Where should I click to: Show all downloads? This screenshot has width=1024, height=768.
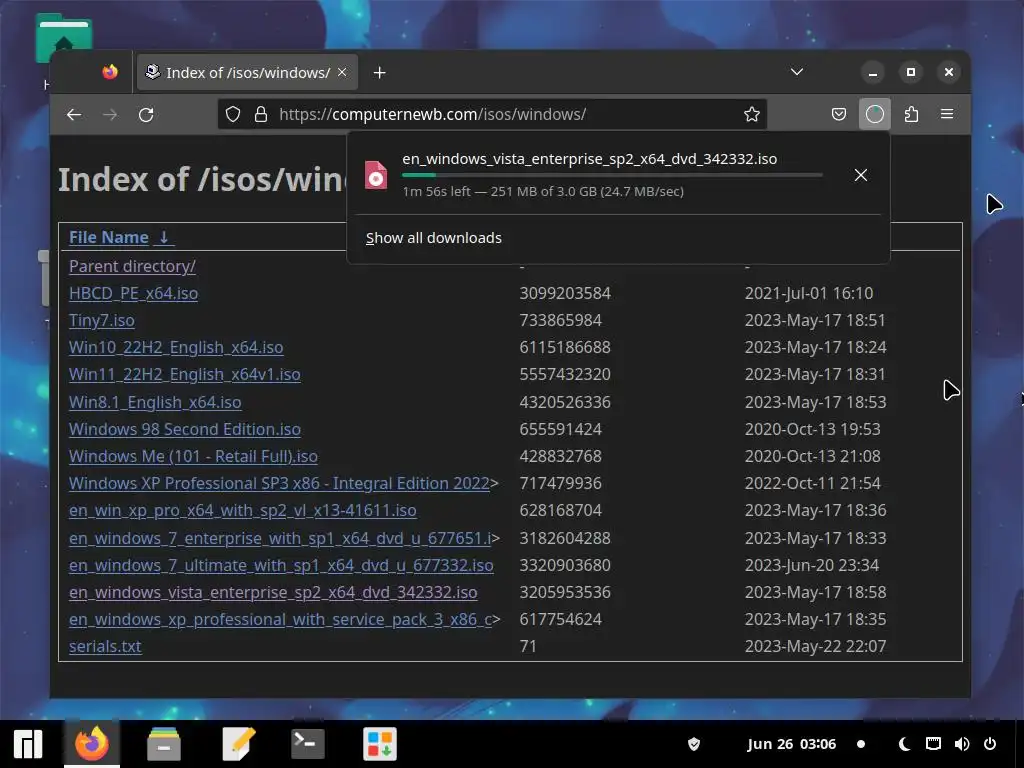[434, 238]
